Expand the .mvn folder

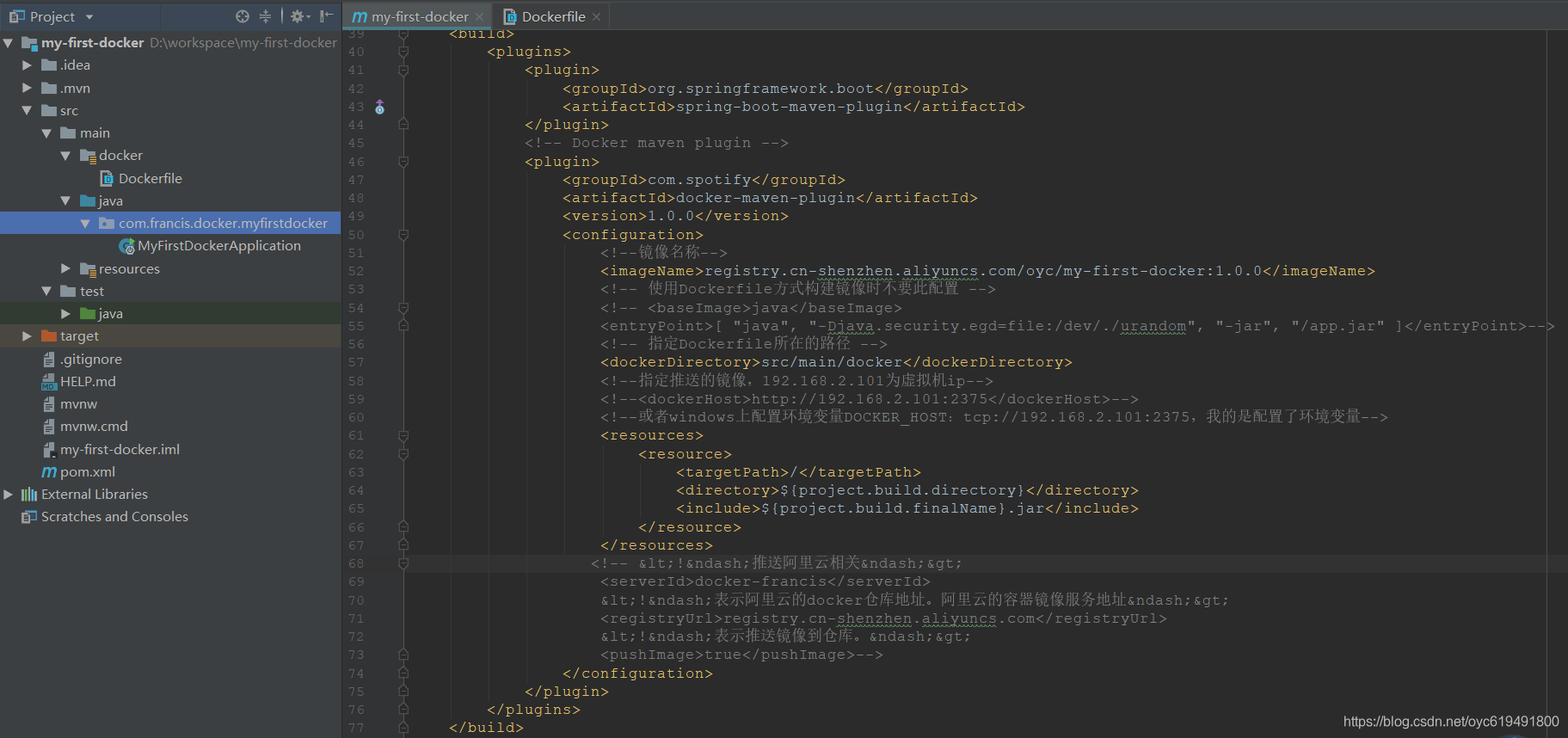coord(27,88)
